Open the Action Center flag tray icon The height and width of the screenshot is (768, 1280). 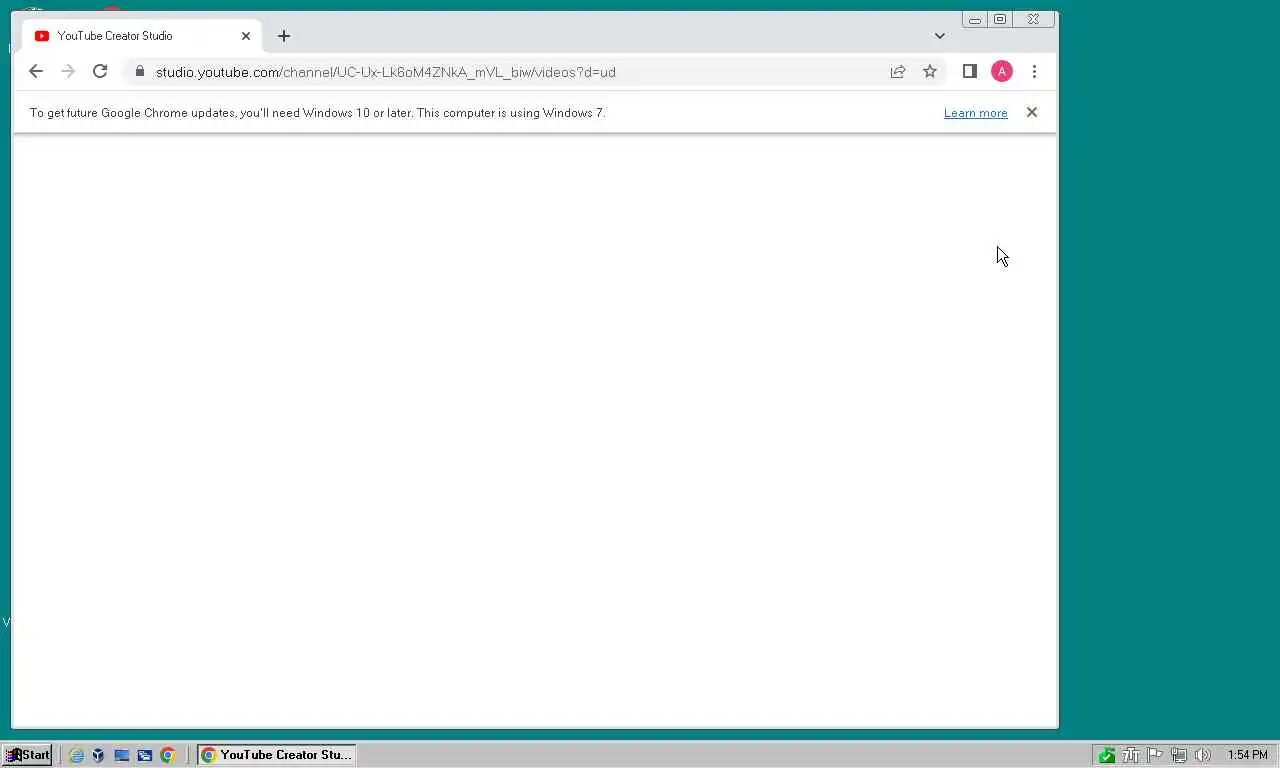(1155, 755)
